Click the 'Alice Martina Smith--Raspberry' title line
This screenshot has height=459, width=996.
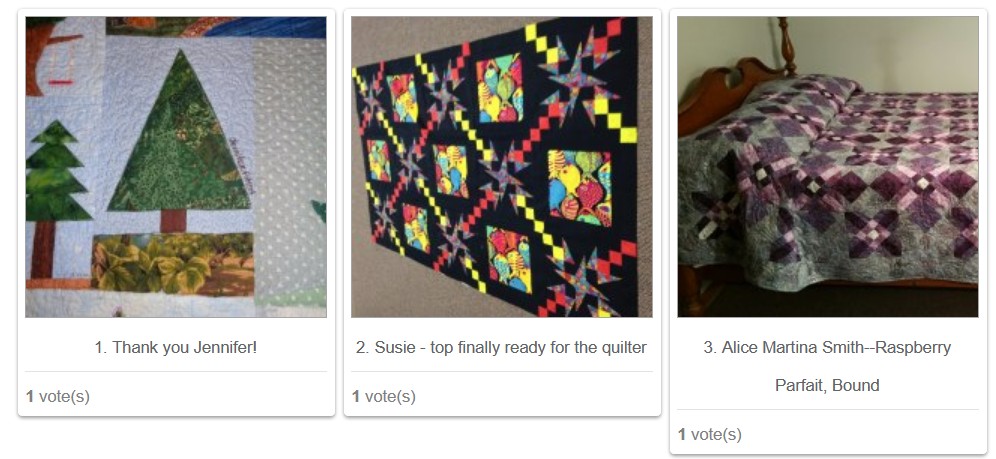(x=828, y=347)
